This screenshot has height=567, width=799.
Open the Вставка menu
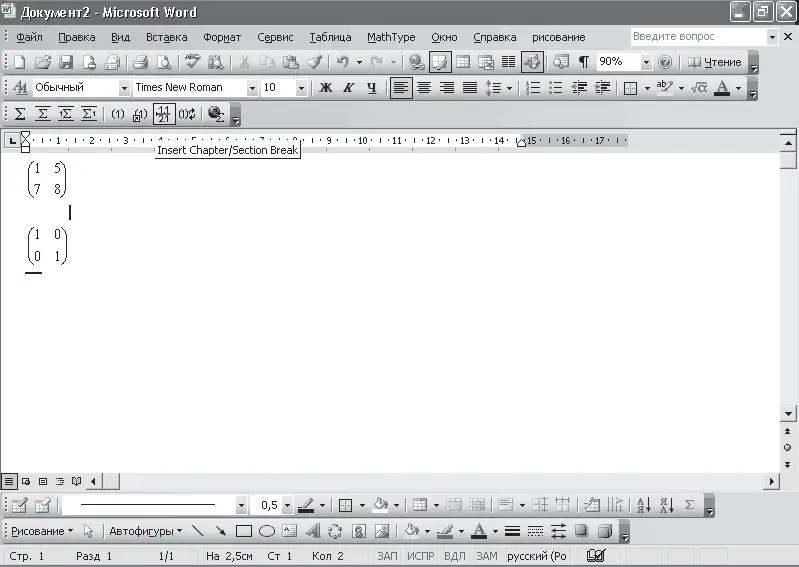point(167,37)
